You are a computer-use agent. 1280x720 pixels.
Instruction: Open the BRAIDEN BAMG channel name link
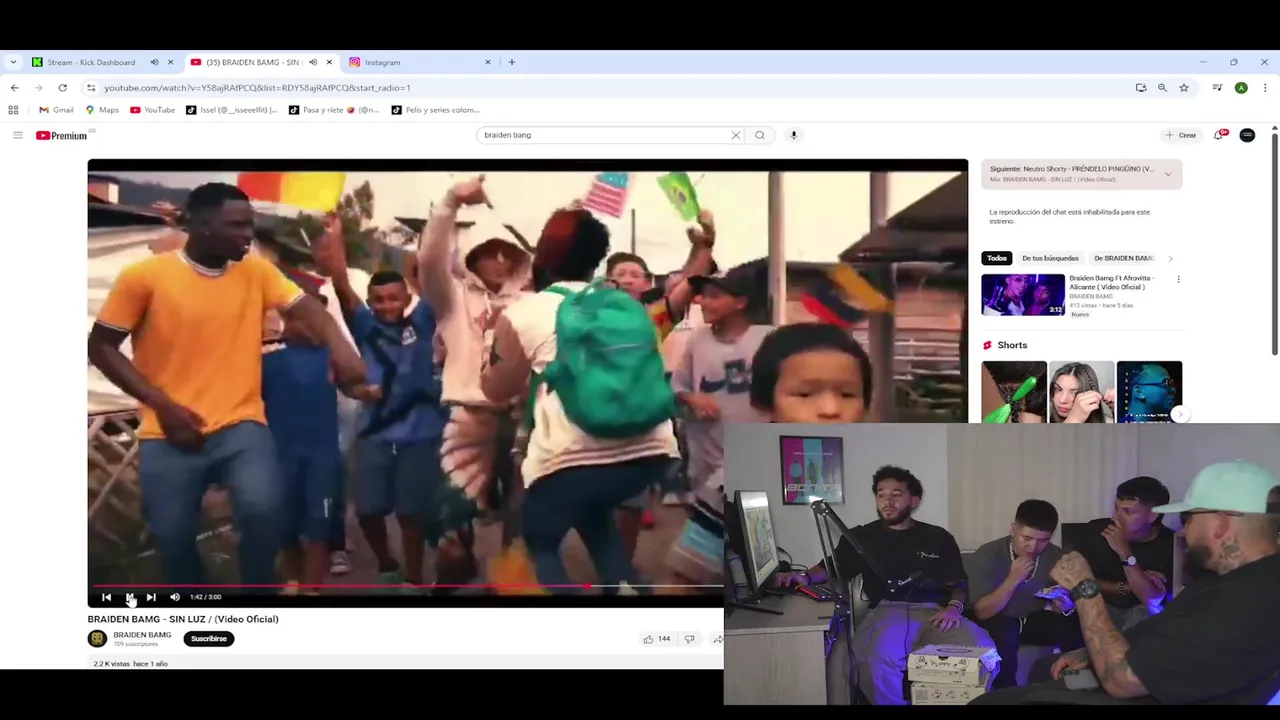[142, 635]
